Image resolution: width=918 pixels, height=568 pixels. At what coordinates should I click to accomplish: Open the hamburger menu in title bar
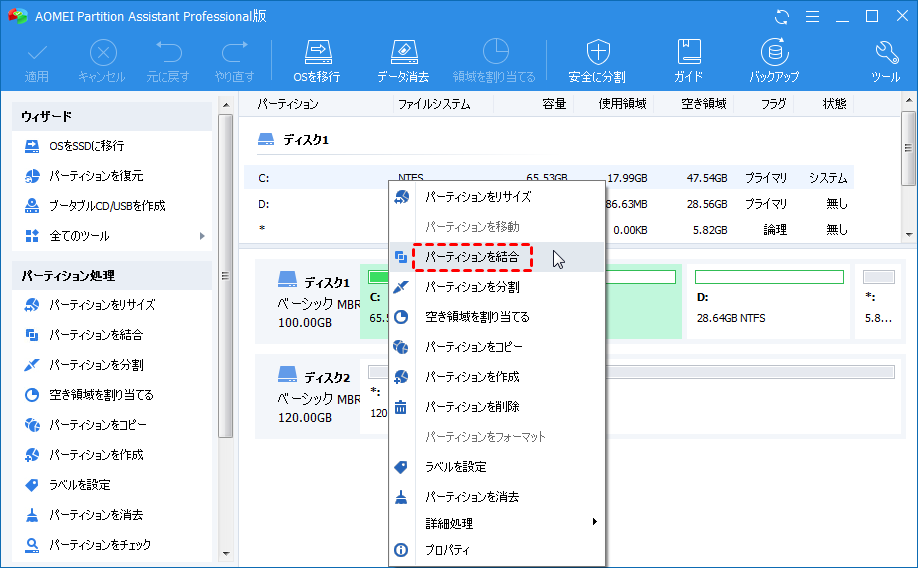[812, 16]
